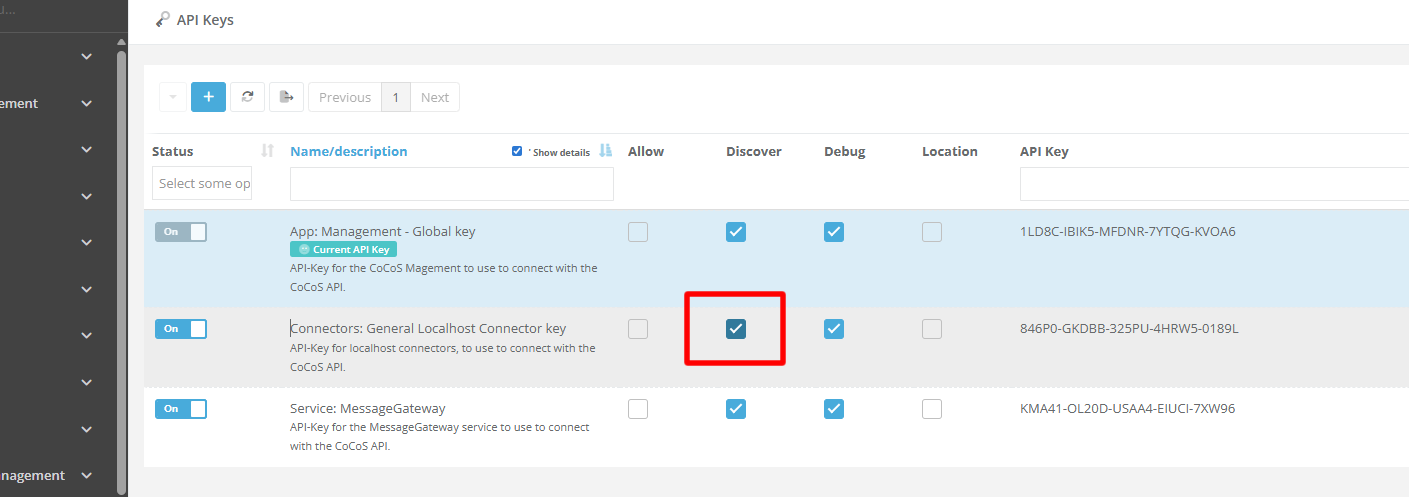Click the Location column header
Viewport: 1409px width, 497px height.
950,151
